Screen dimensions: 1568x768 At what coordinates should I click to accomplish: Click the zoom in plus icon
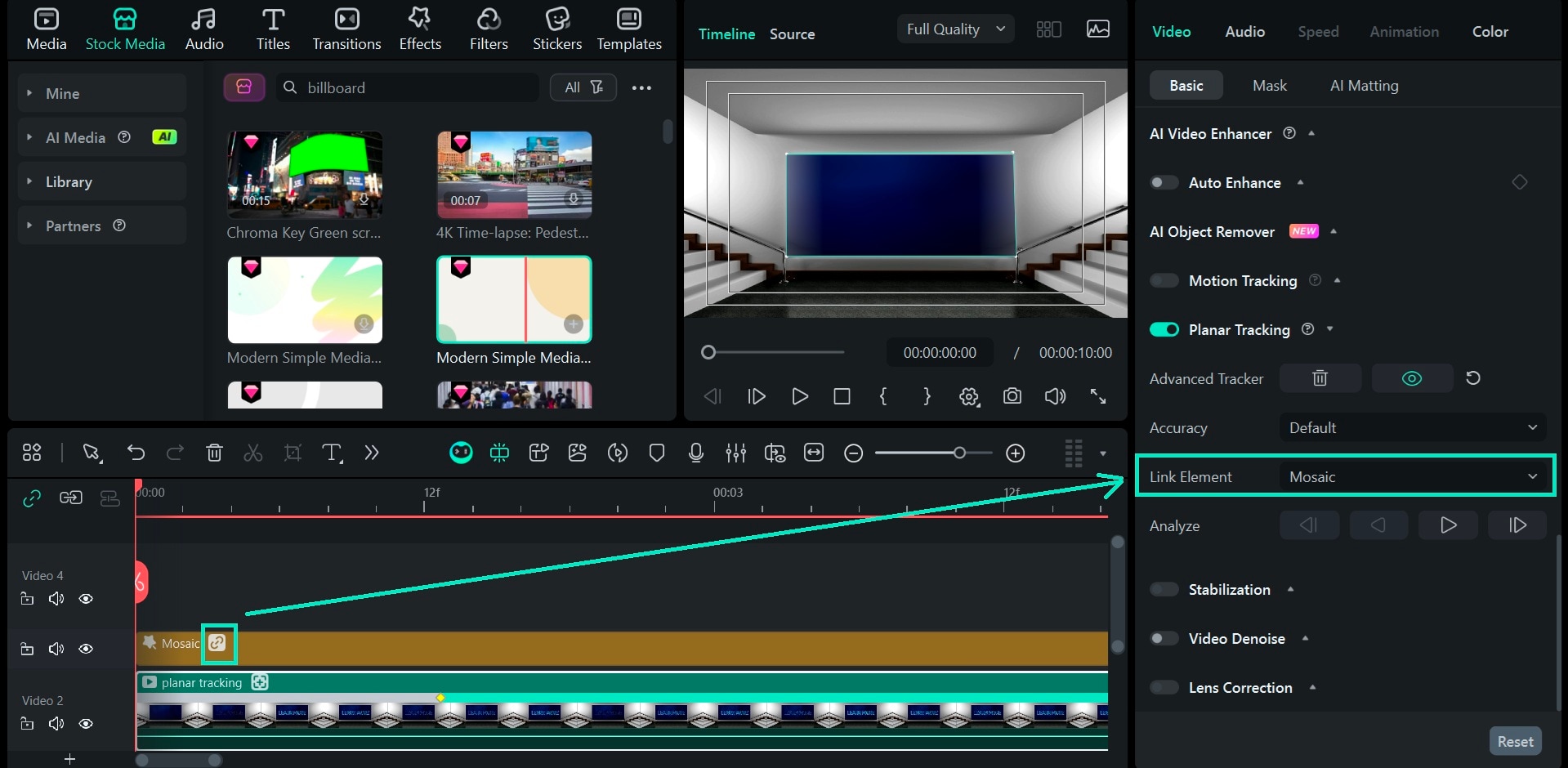(x=1015, y=453)
